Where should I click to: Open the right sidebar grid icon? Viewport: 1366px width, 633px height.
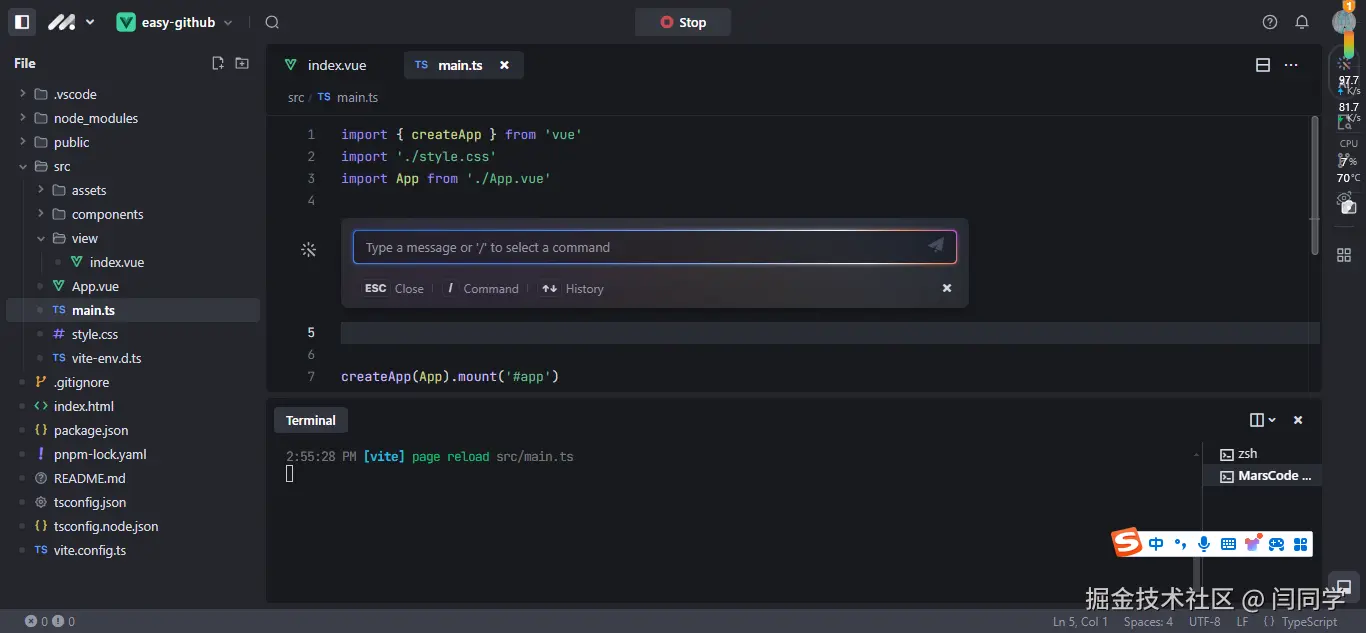pos(1344,255)
